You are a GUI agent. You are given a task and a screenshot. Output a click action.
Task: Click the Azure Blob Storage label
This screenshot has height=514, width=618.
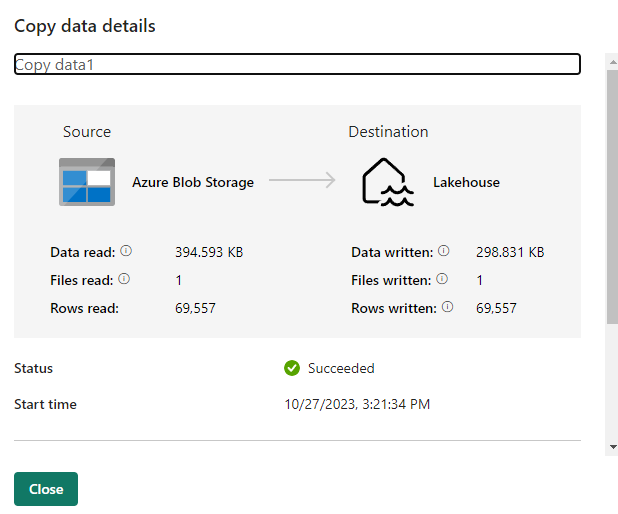click(x=193, y=183)
